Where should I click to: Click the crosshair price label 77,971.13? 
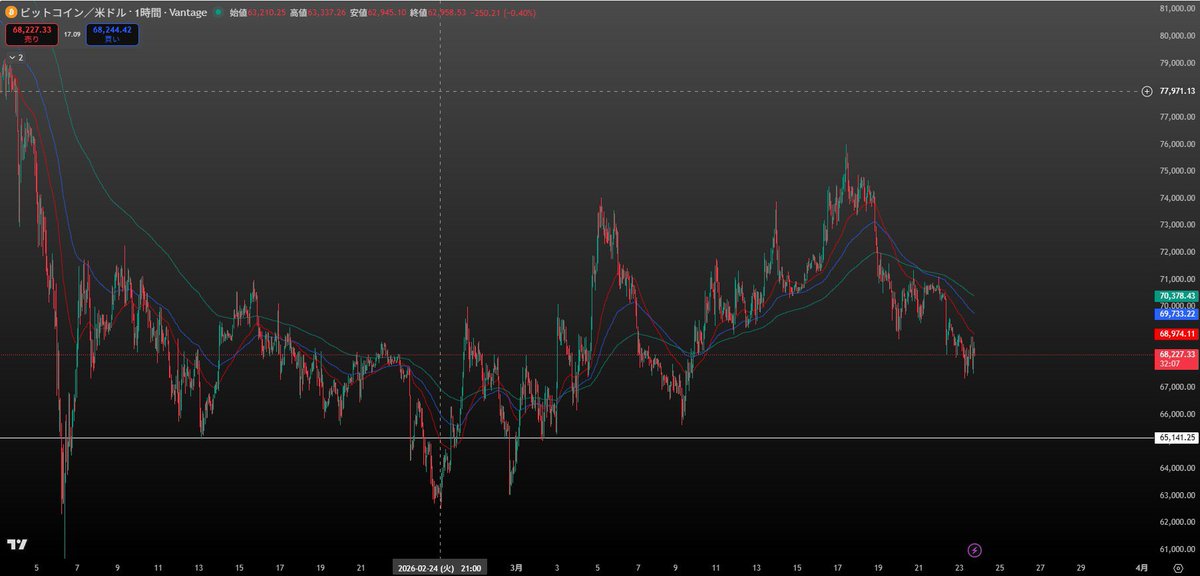[1177, 91]
